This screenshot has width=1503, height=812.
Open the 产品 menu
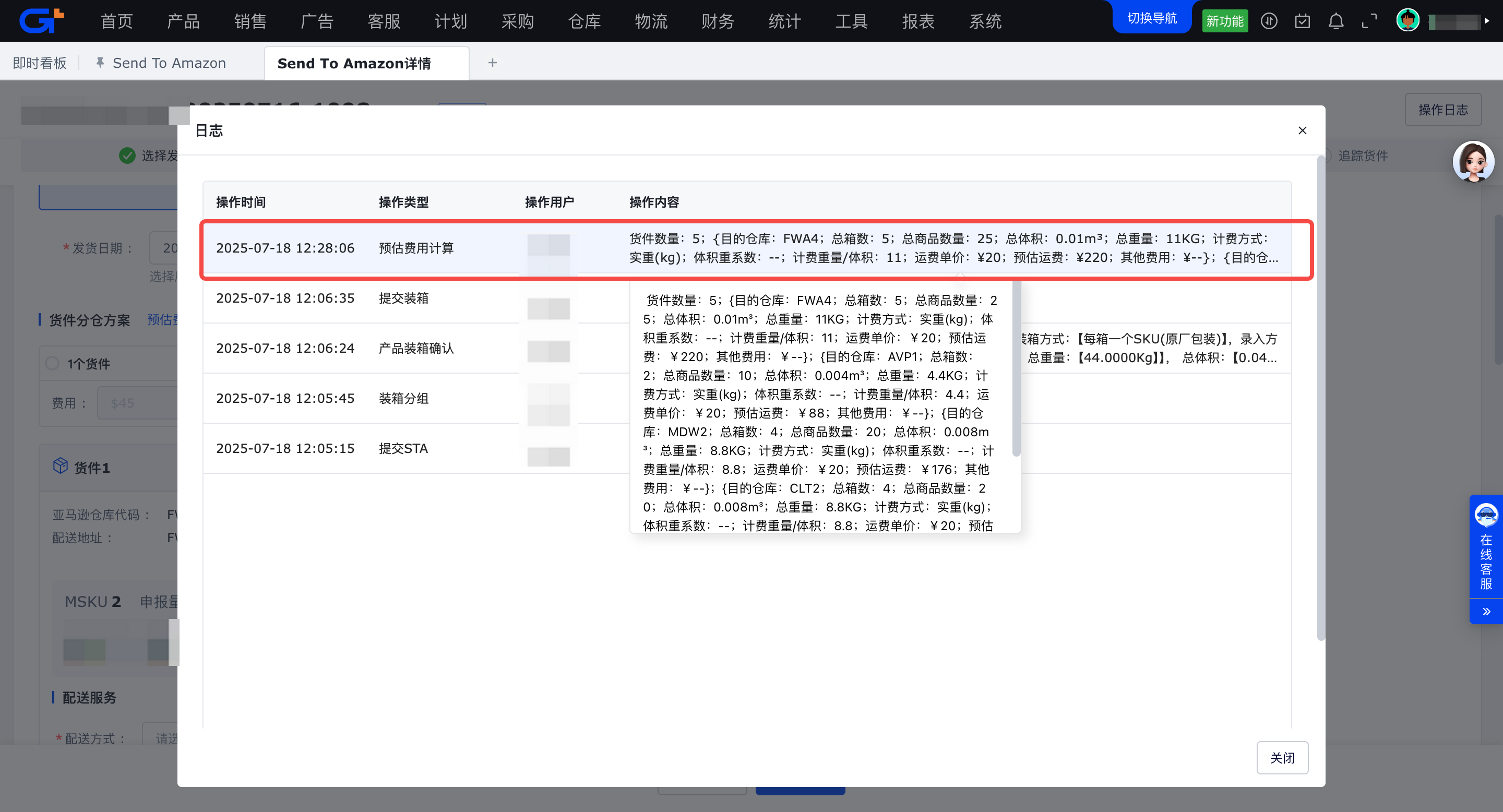pyautogui.click(x=183, y=21)
